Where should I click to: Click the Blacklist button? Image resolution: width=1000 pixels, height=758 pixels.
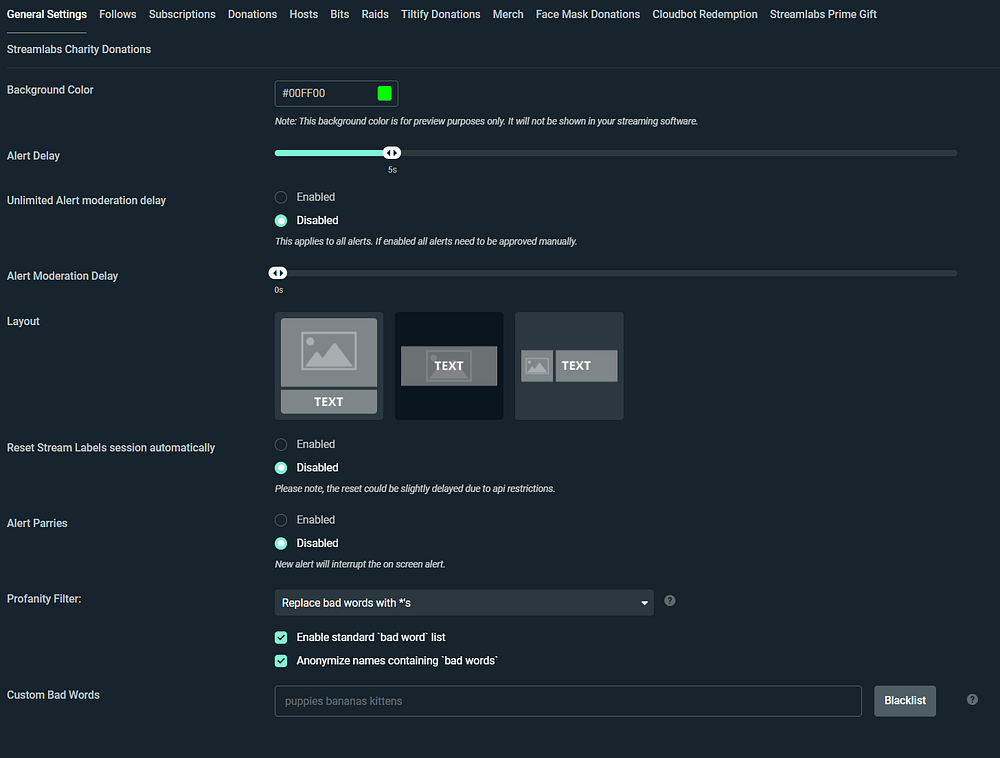[905, 701]
